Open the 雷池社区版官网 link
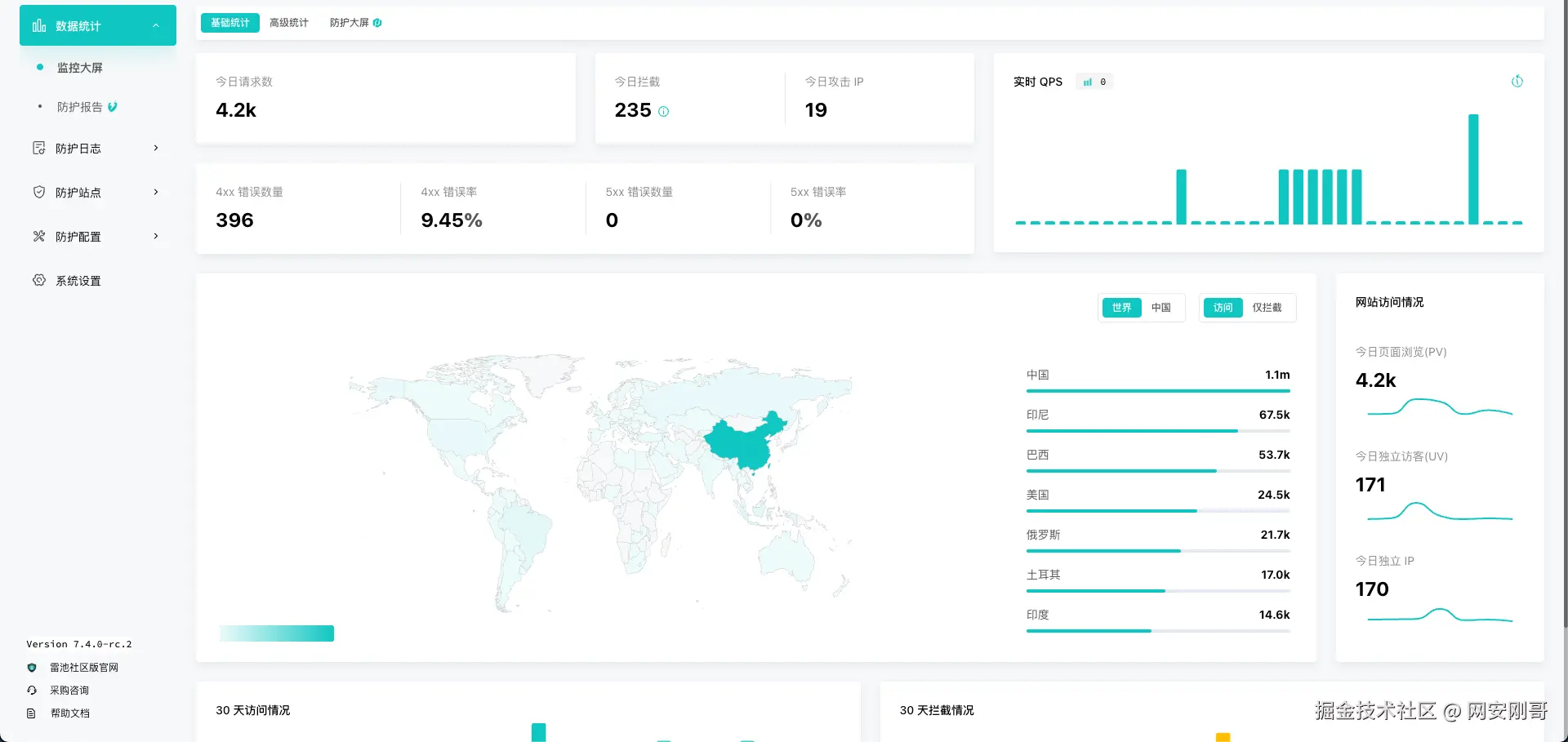 (84, 668)
